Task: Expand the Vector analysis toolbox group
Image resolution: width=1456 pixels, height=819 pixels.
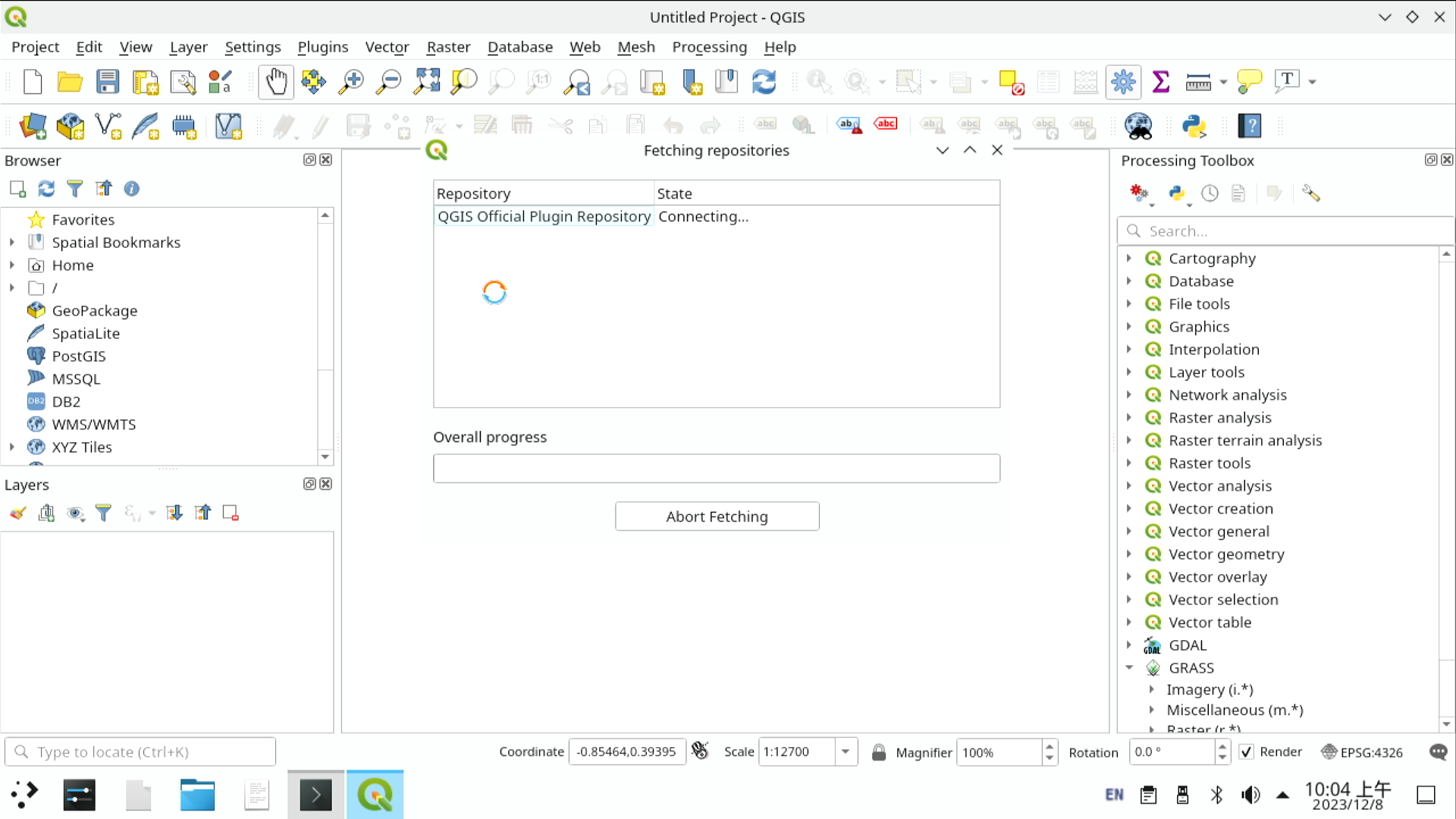Action: click(x=1131, y=485)
